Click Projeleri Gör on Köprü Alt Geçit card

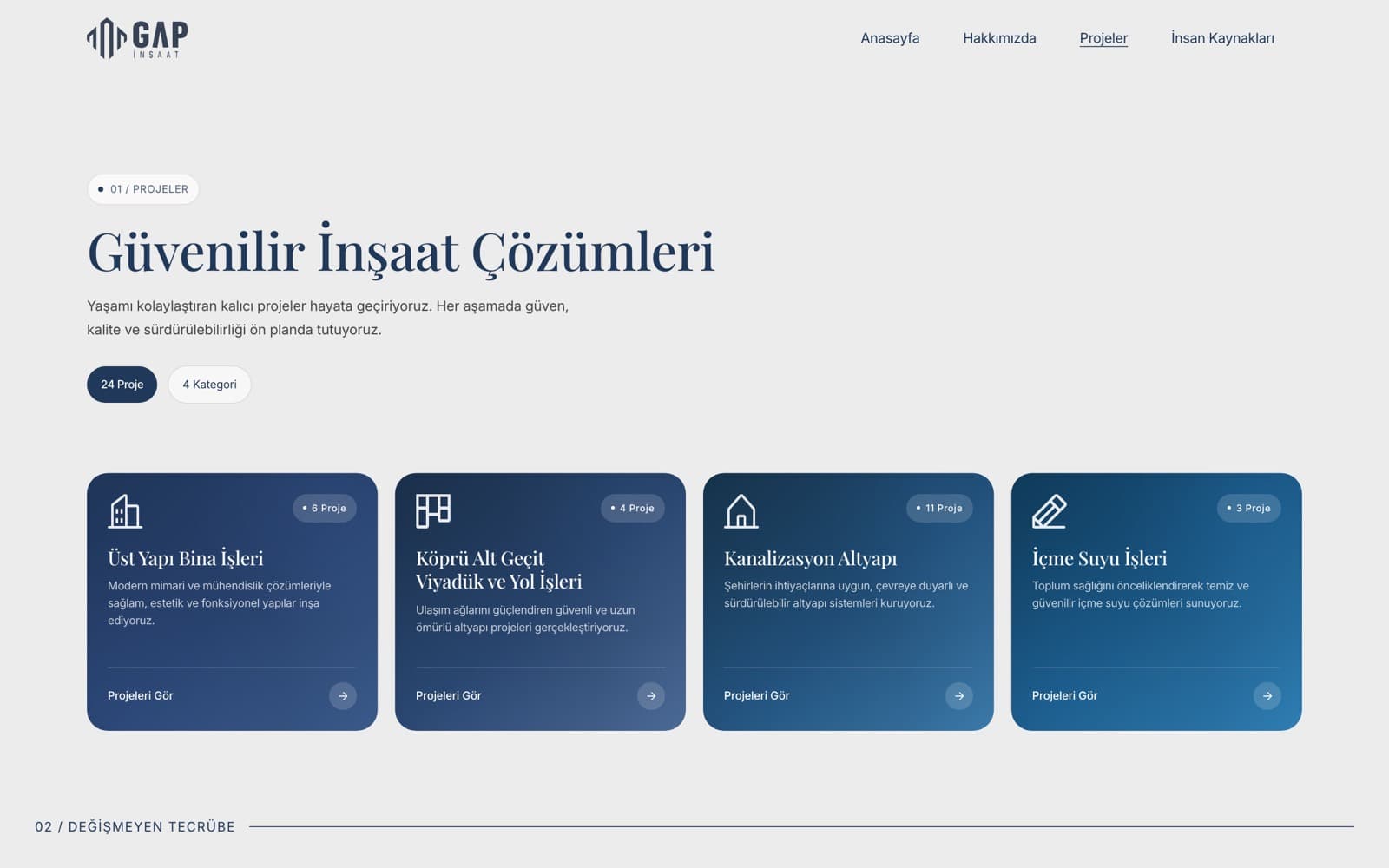pyautogui.click(x=449, y=696)
